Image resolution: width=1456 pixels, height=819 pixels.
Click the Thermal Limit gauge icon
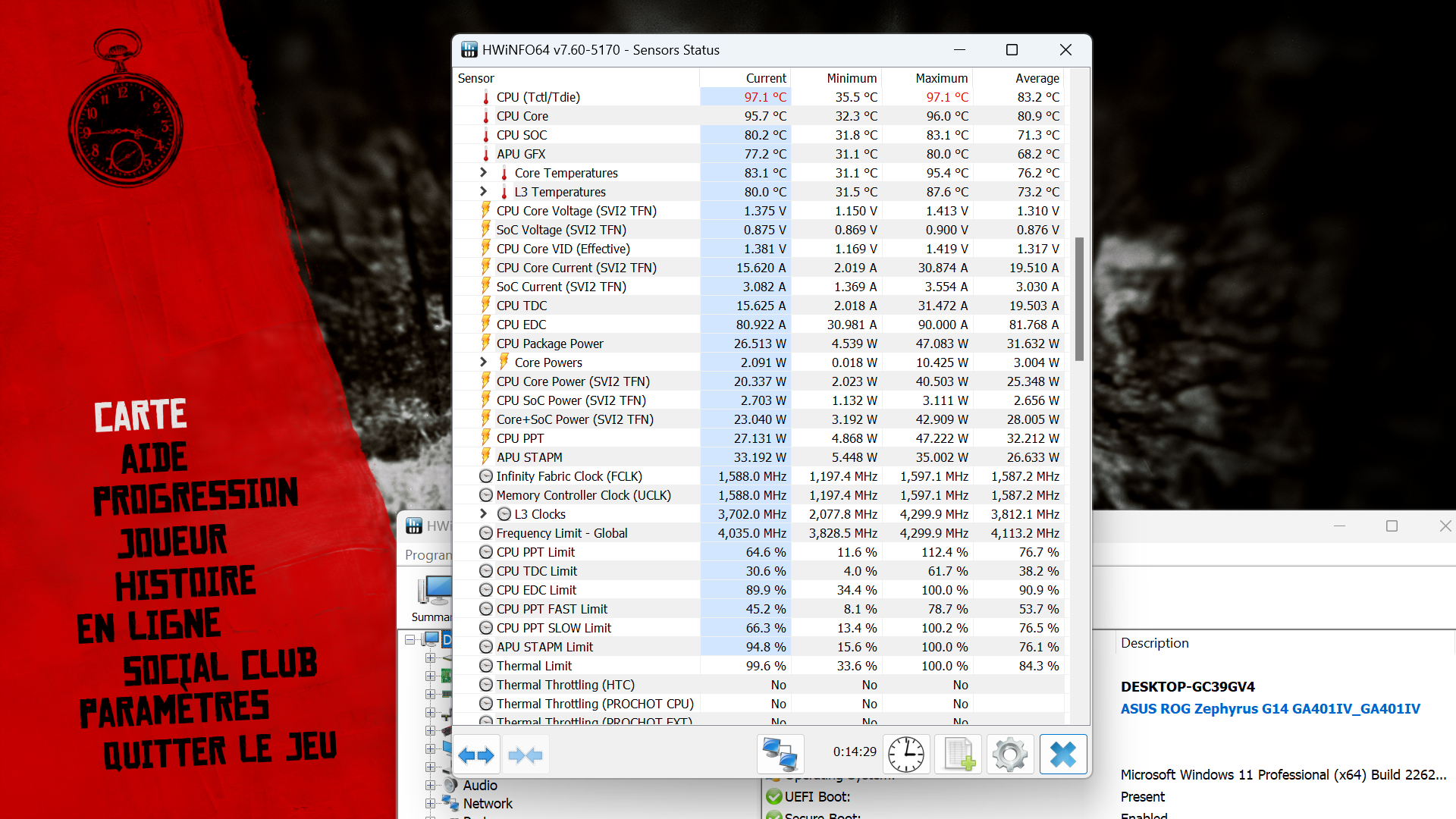click(486, 666)
